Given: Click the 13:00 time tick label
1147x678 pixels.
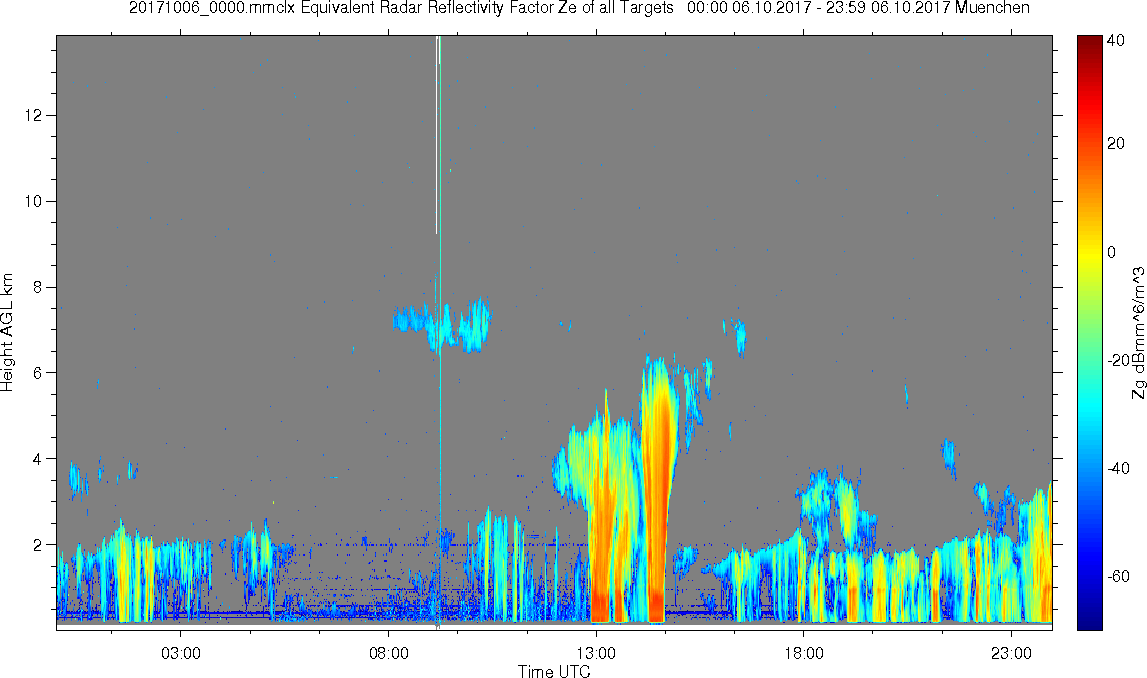Looking at the screenshot, I should (596, 653).
